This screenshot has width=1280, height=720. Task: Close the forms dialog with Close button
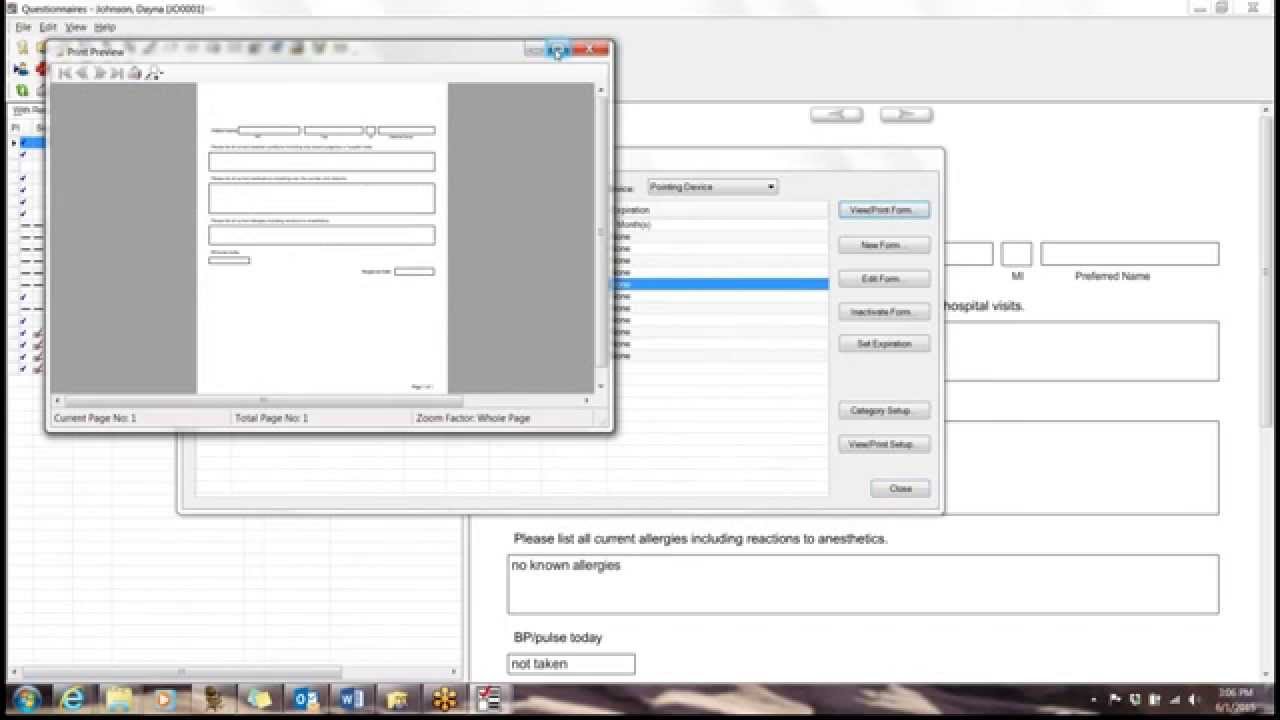coord(900,489)
